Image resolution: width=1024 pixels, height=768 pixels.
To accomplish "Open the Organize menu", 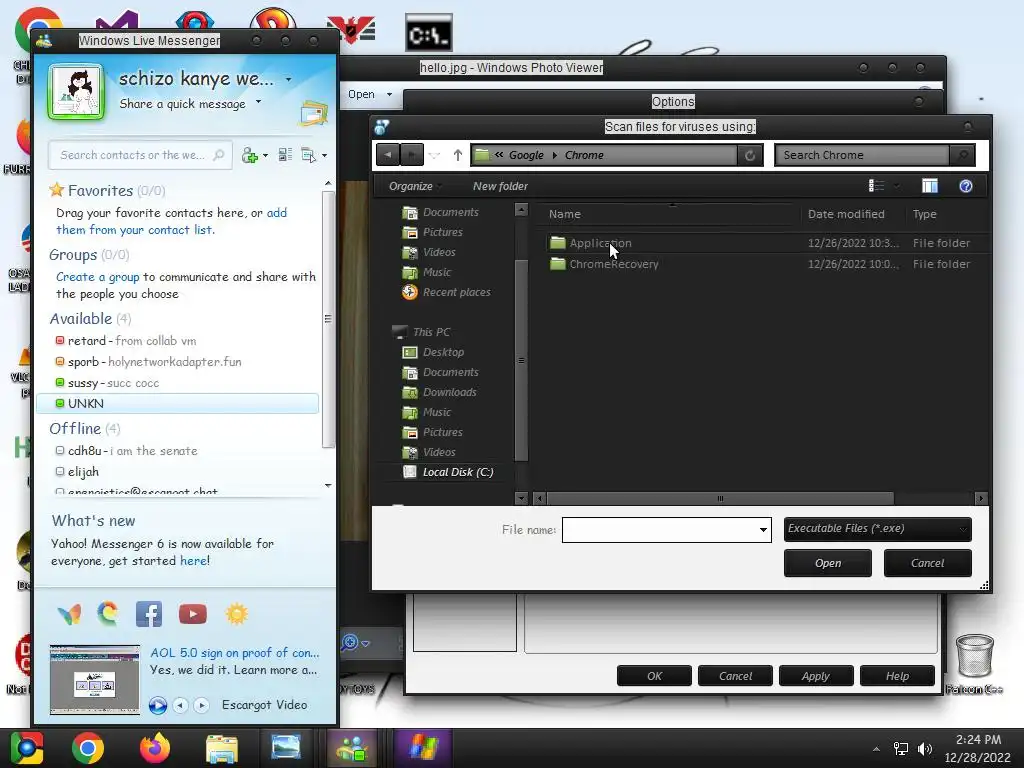I will click(x=415, y=186).
